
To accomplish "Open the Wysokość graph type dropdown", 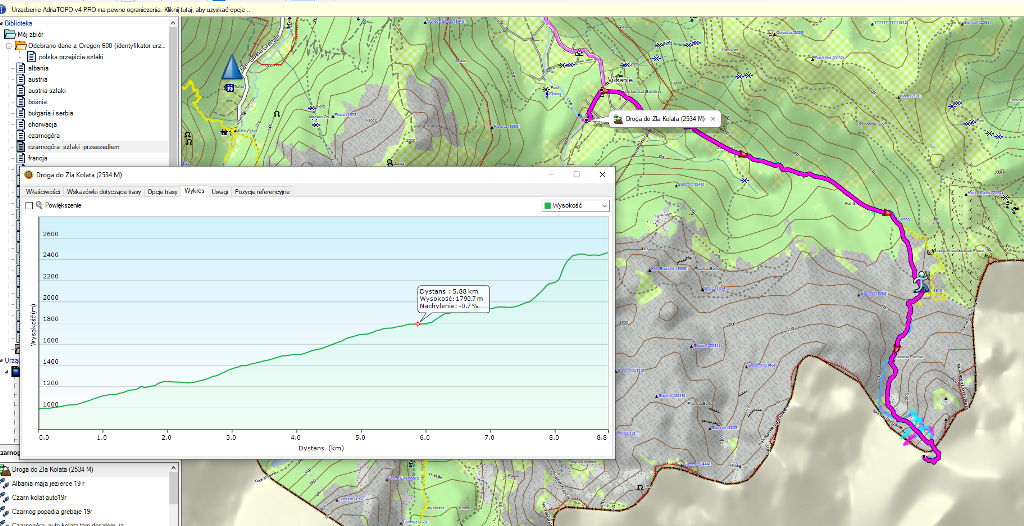I will (x=575, y=205).
